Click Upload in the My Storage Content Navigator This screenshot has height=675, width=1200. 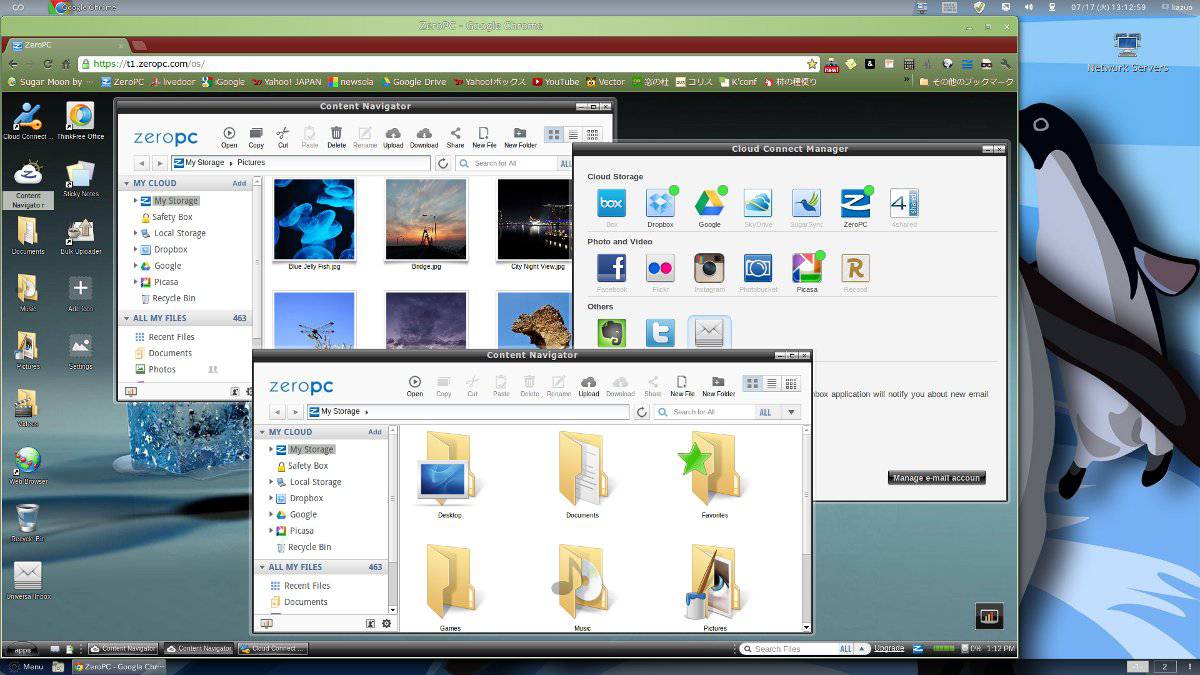click(x=589, y=386)
